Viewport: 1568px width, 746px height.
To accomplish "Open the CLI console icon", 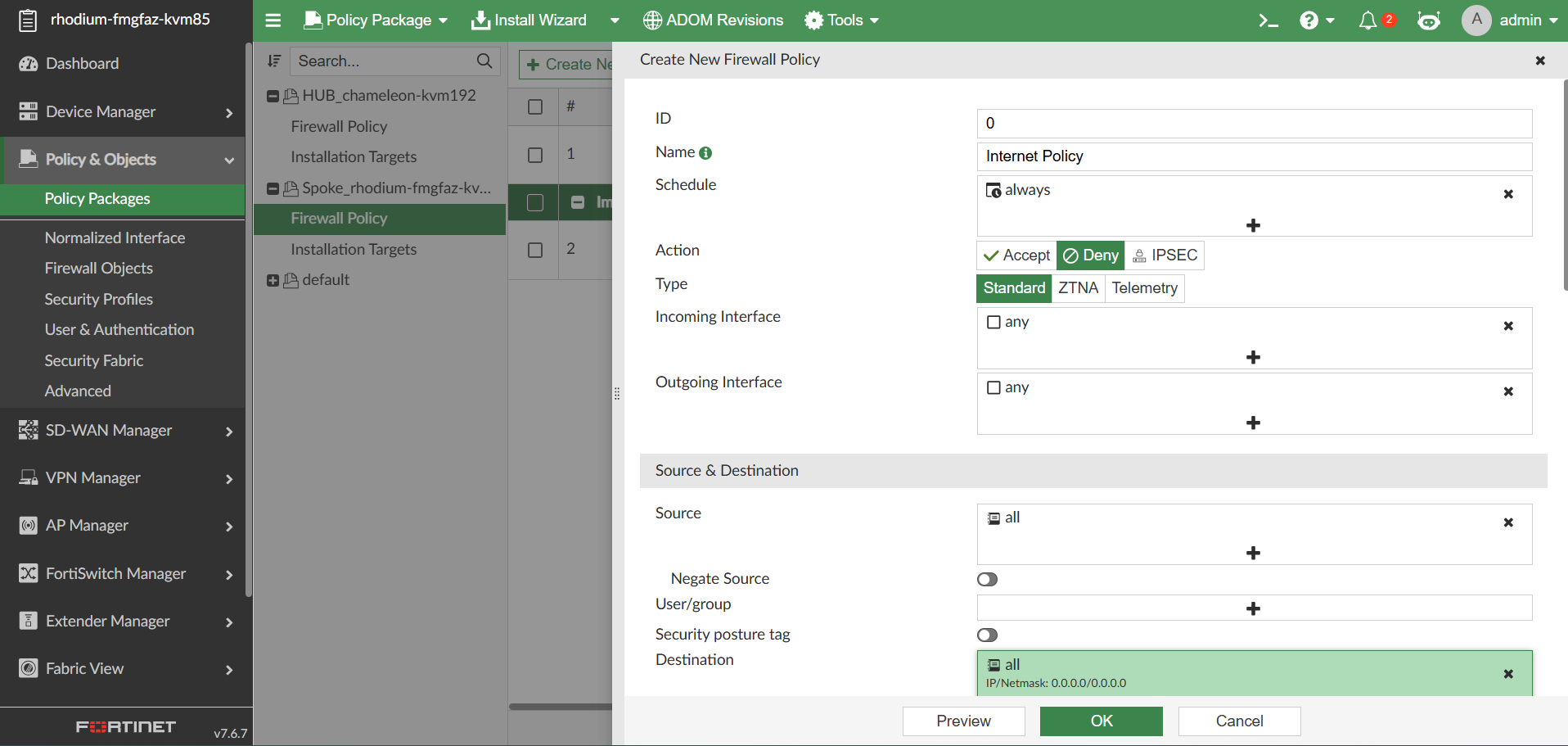I will [x=1268, y=20].
